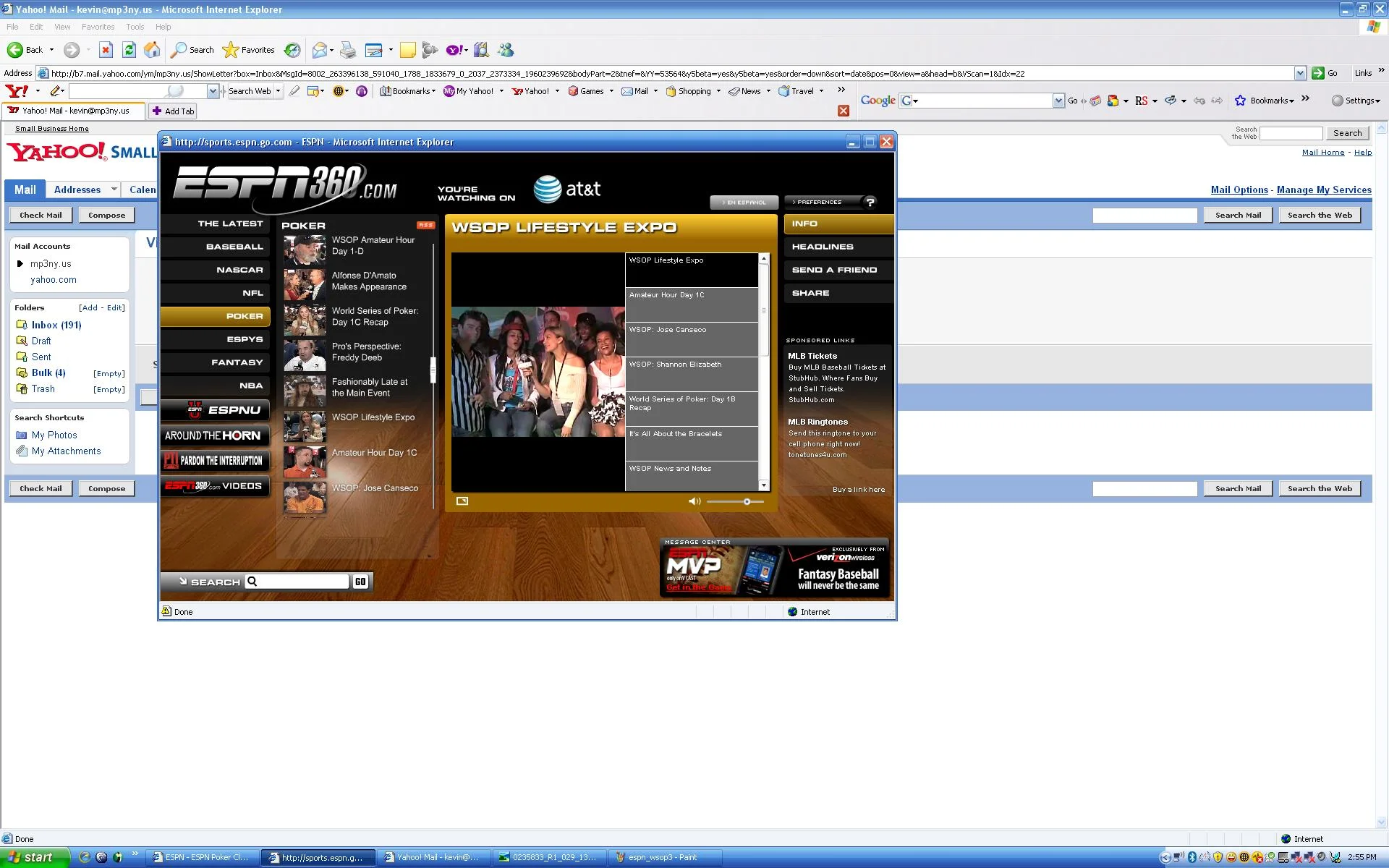Click the Print icon in the browser toolbar
The image size is (1389, 868).
[x=348, y=50]
